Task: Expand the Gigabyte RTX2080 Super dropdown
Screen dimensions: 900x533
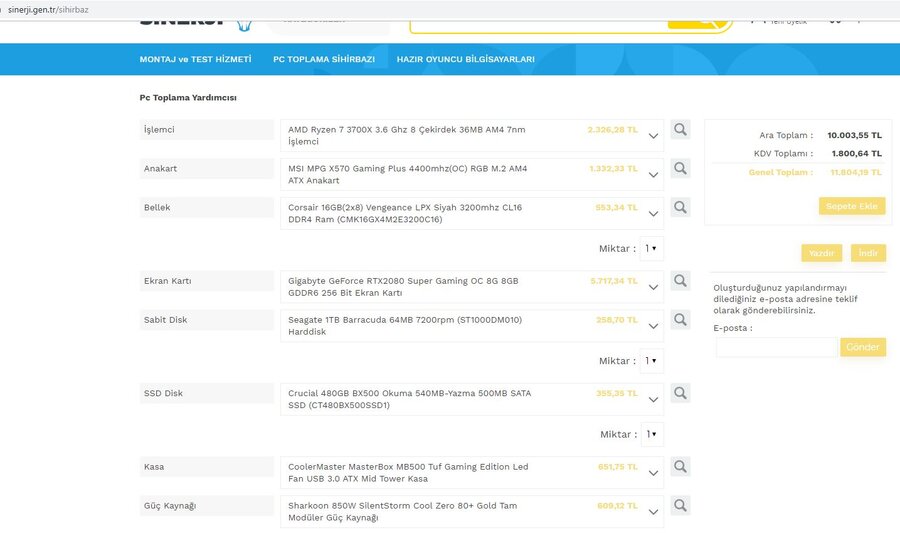Action: coord(653,287)
